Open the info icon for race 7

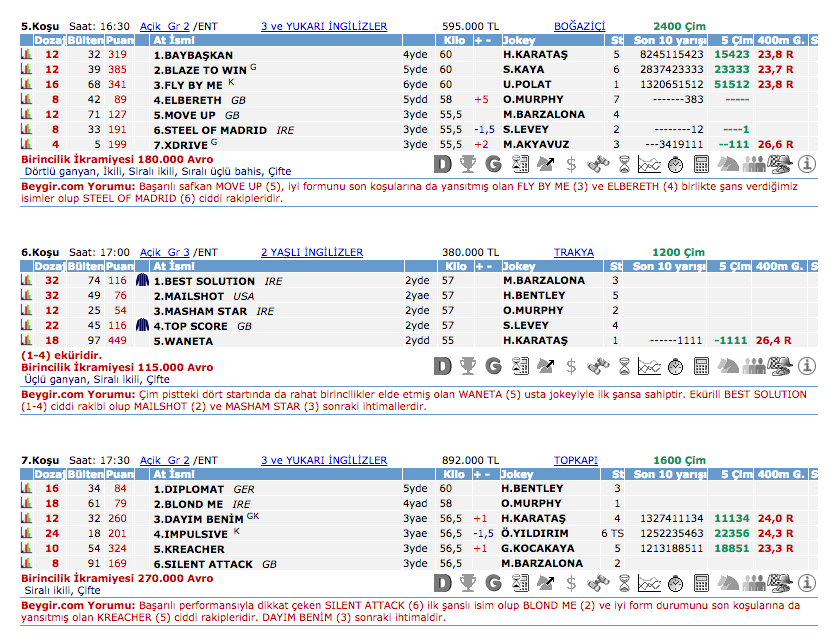click(x=806, y=582)
